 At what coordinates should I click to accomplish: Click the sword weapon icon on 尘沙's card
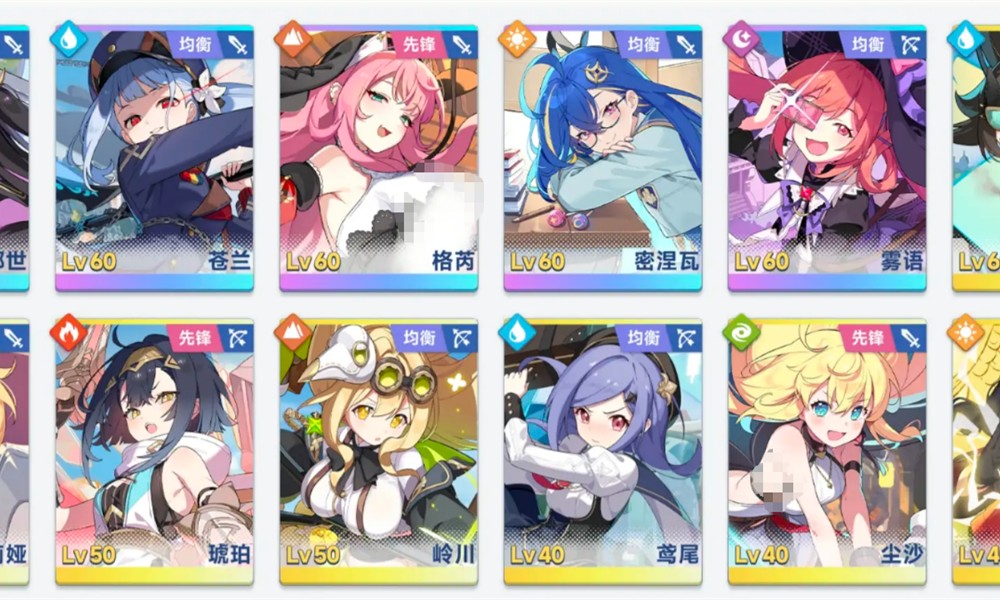(909, 338)
